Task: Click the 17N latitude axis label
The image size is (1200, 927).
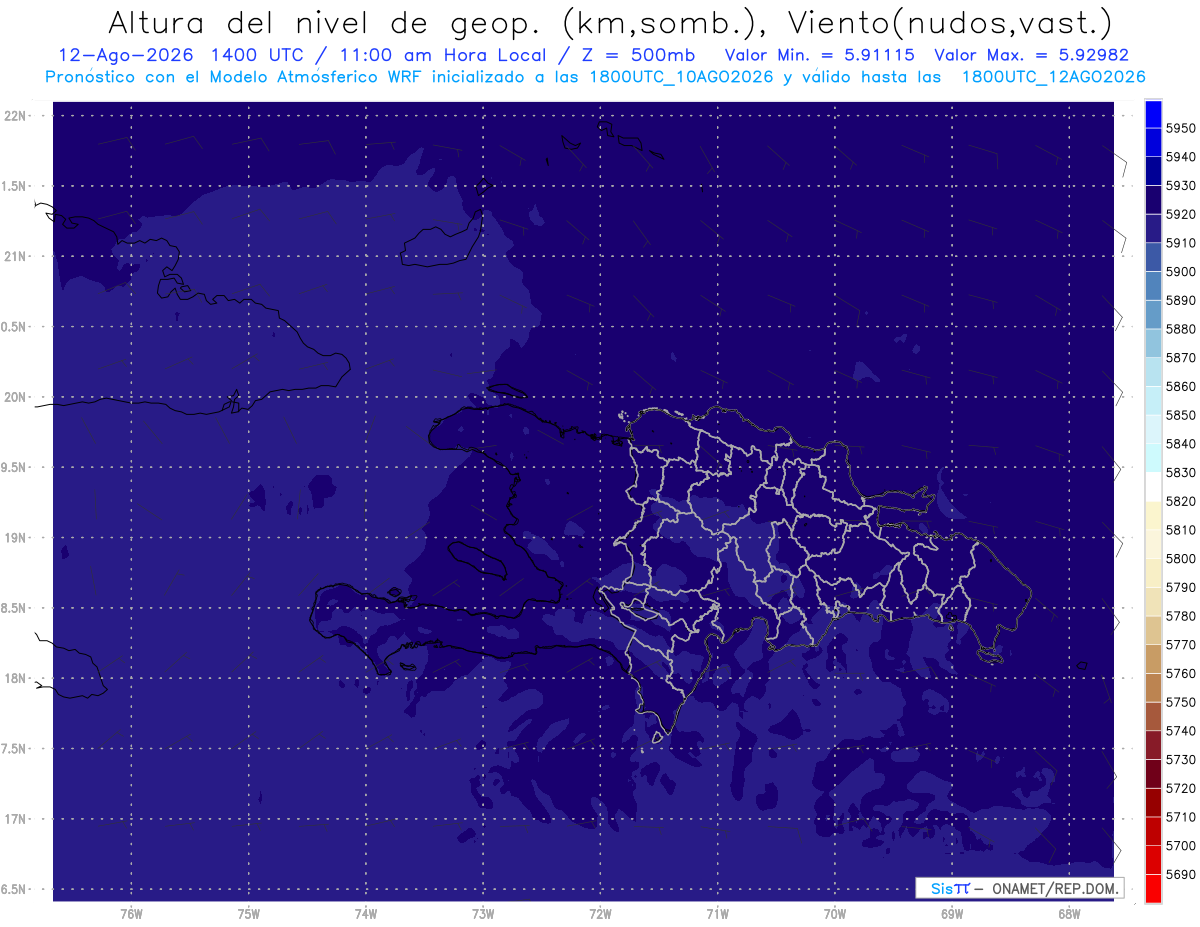Action: 17,820
